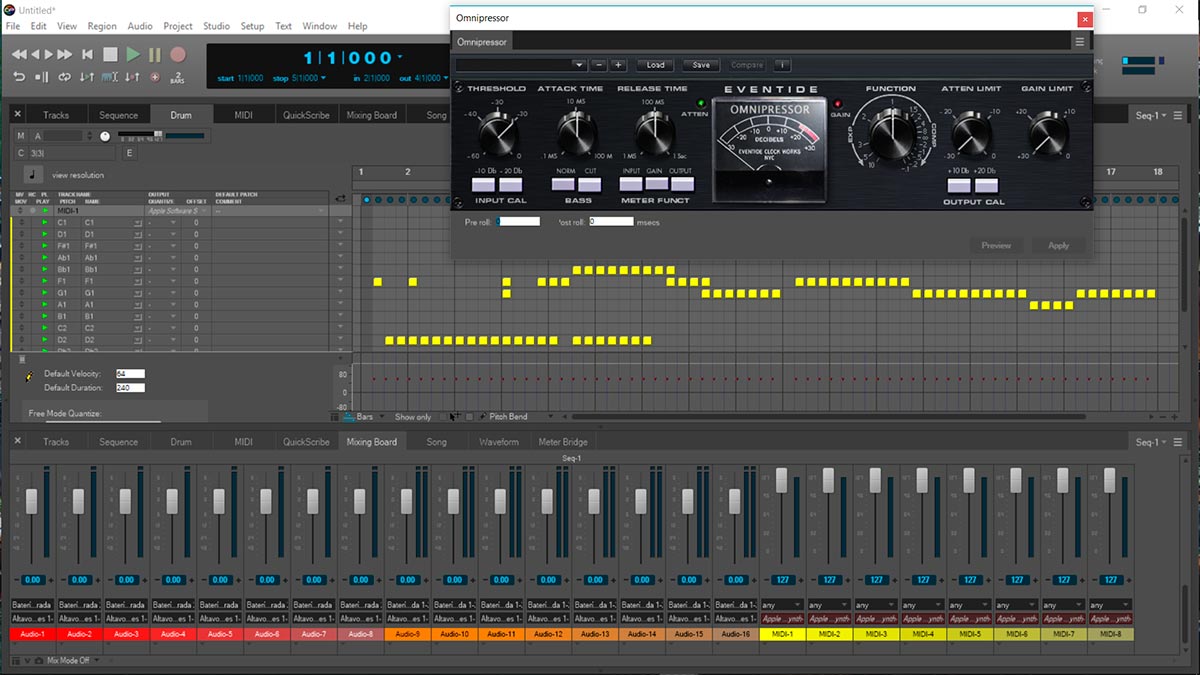The height and width of the screenshot is (675, 1200).
Task: Open the main counter format dropdown arrow
Action: coord(401,56)
